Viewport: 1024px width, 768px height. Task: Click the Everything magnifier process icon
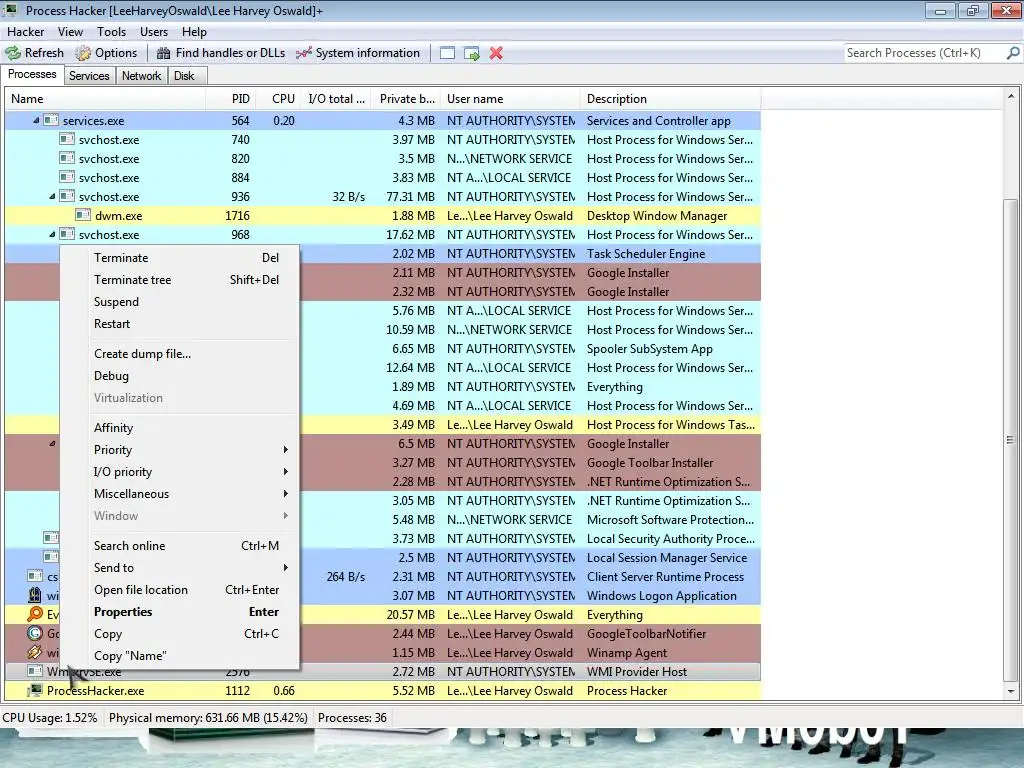pyautogui.click(x=35, y=615)
